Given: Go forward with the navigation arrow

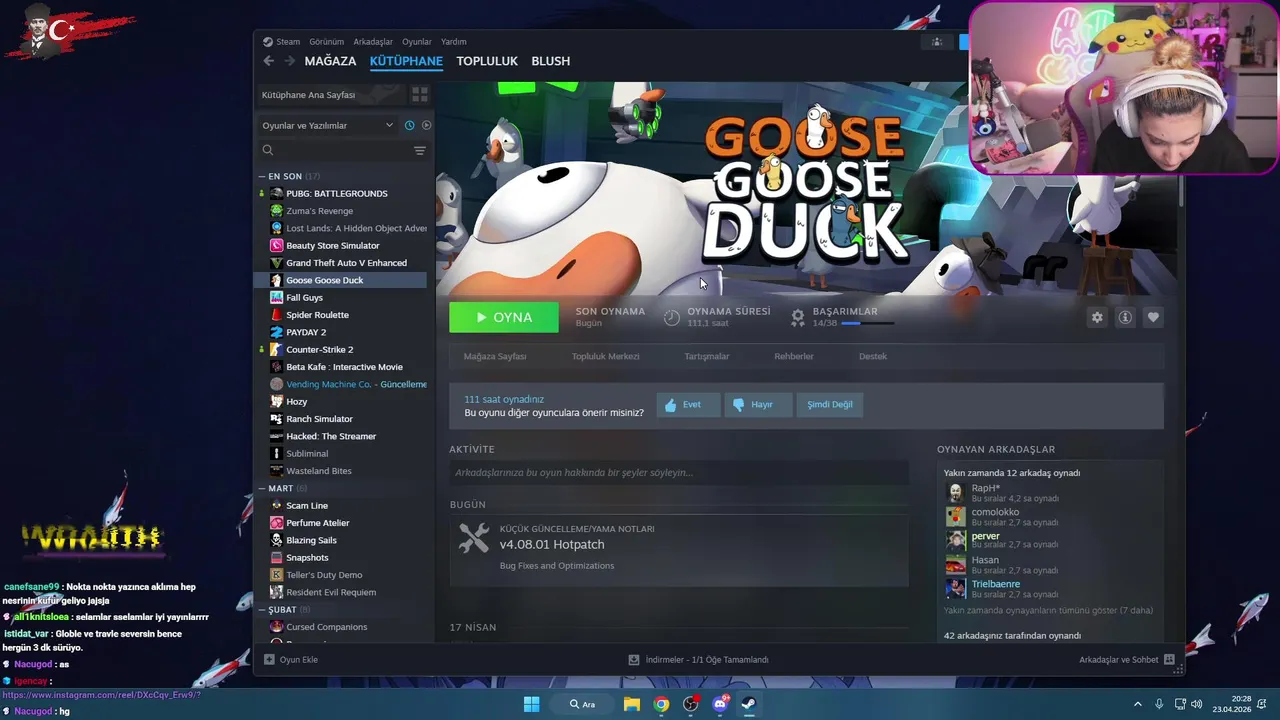Looking at the screenshot, I should 290,61.
